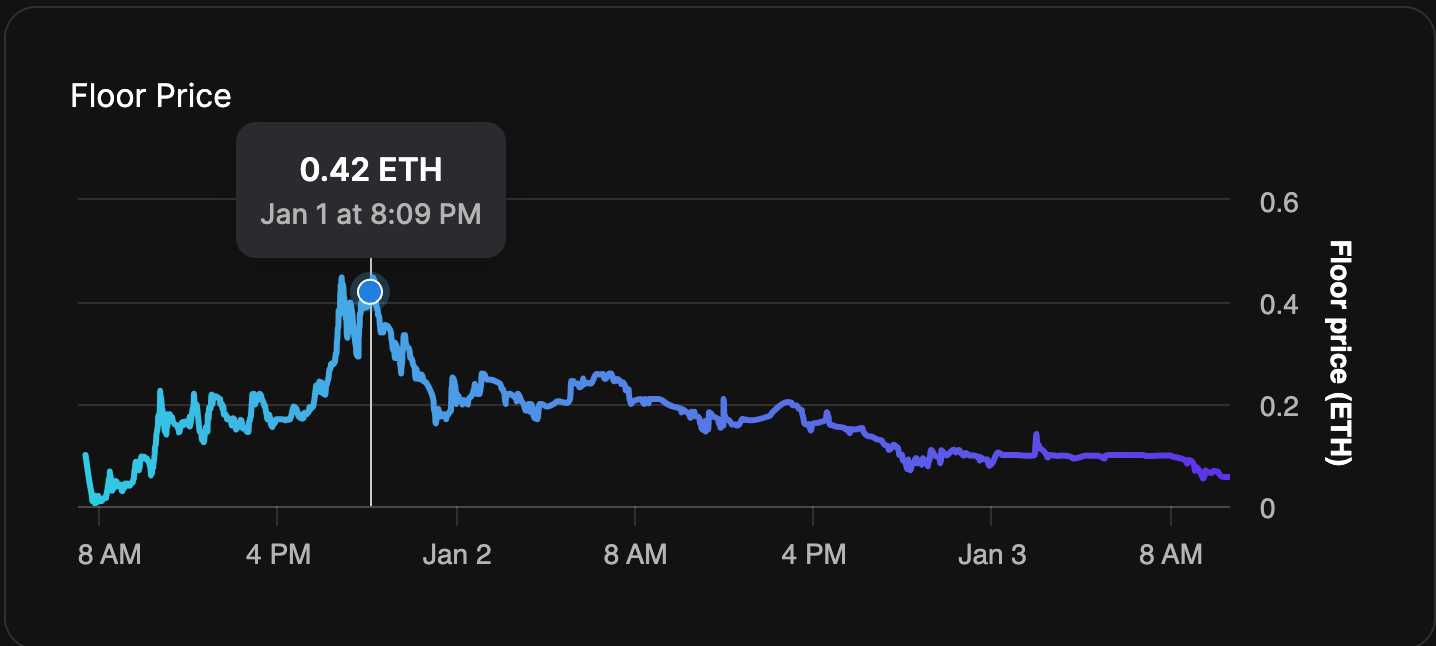Click the first "4 PM" x-axis label
This screenshot has width=1436, height=646.
point(278,555)
